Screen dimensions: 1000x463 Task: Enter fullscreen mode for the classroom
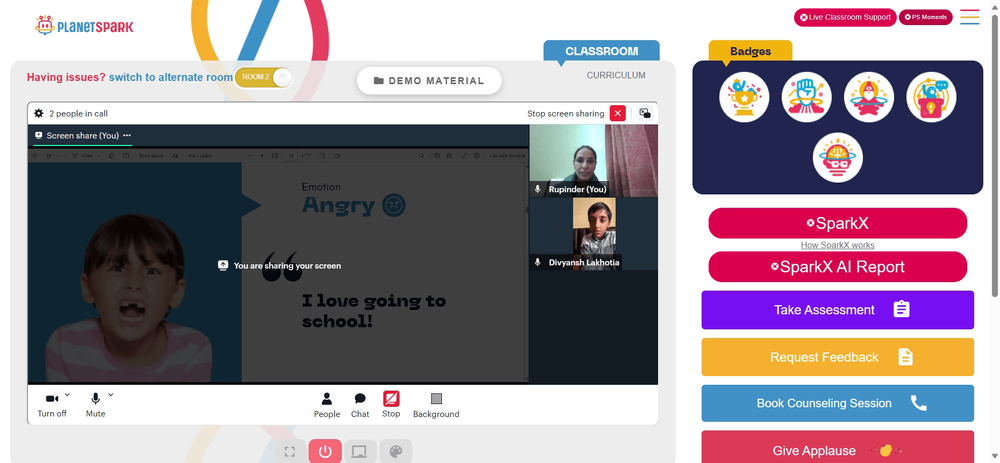(x=290, y=452)
